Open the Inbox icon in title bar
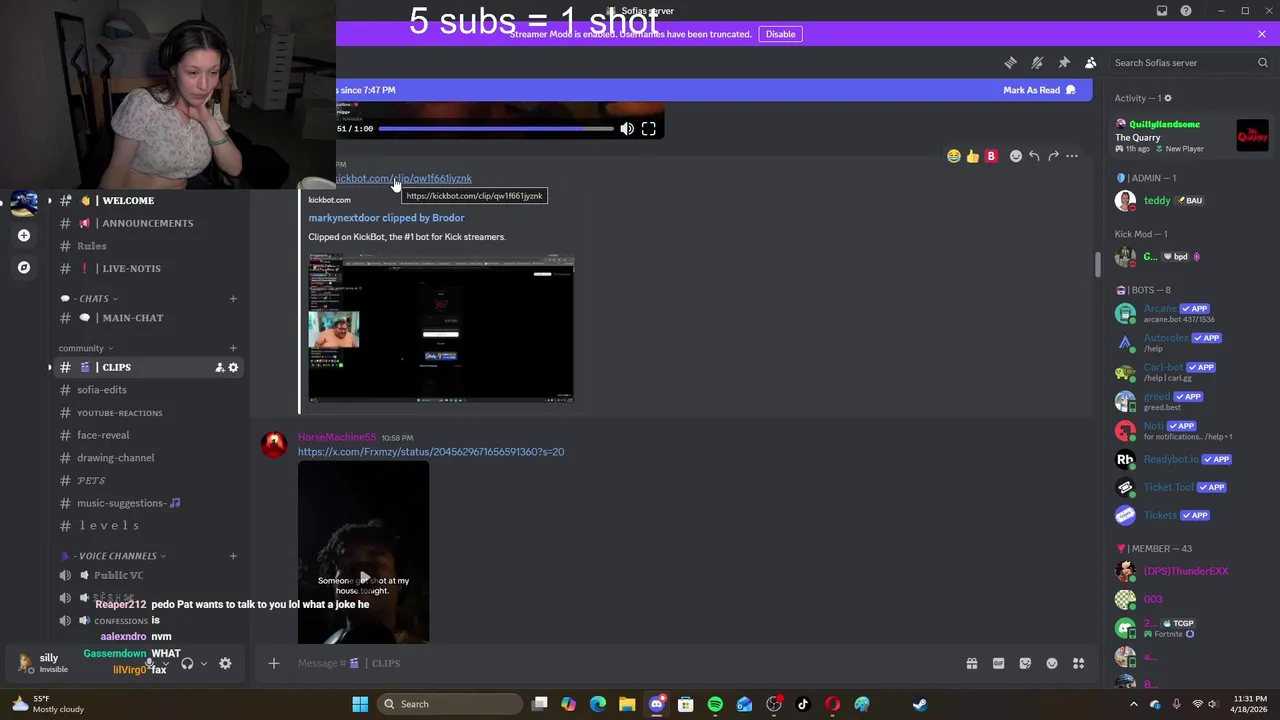Screen dimensions: 1280x720 pos(1162,11)
